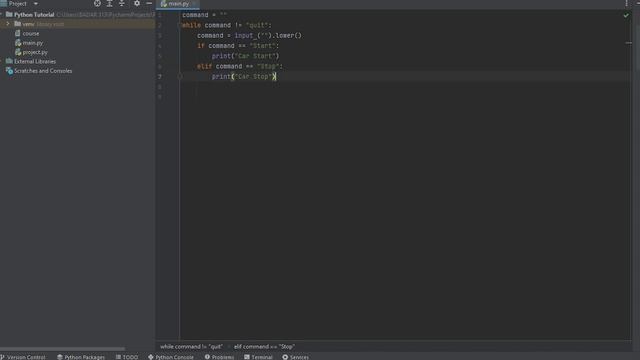
Task: Click the Expand All icon in Project panel
Action: pyautogui.click(x=109, y=4)
